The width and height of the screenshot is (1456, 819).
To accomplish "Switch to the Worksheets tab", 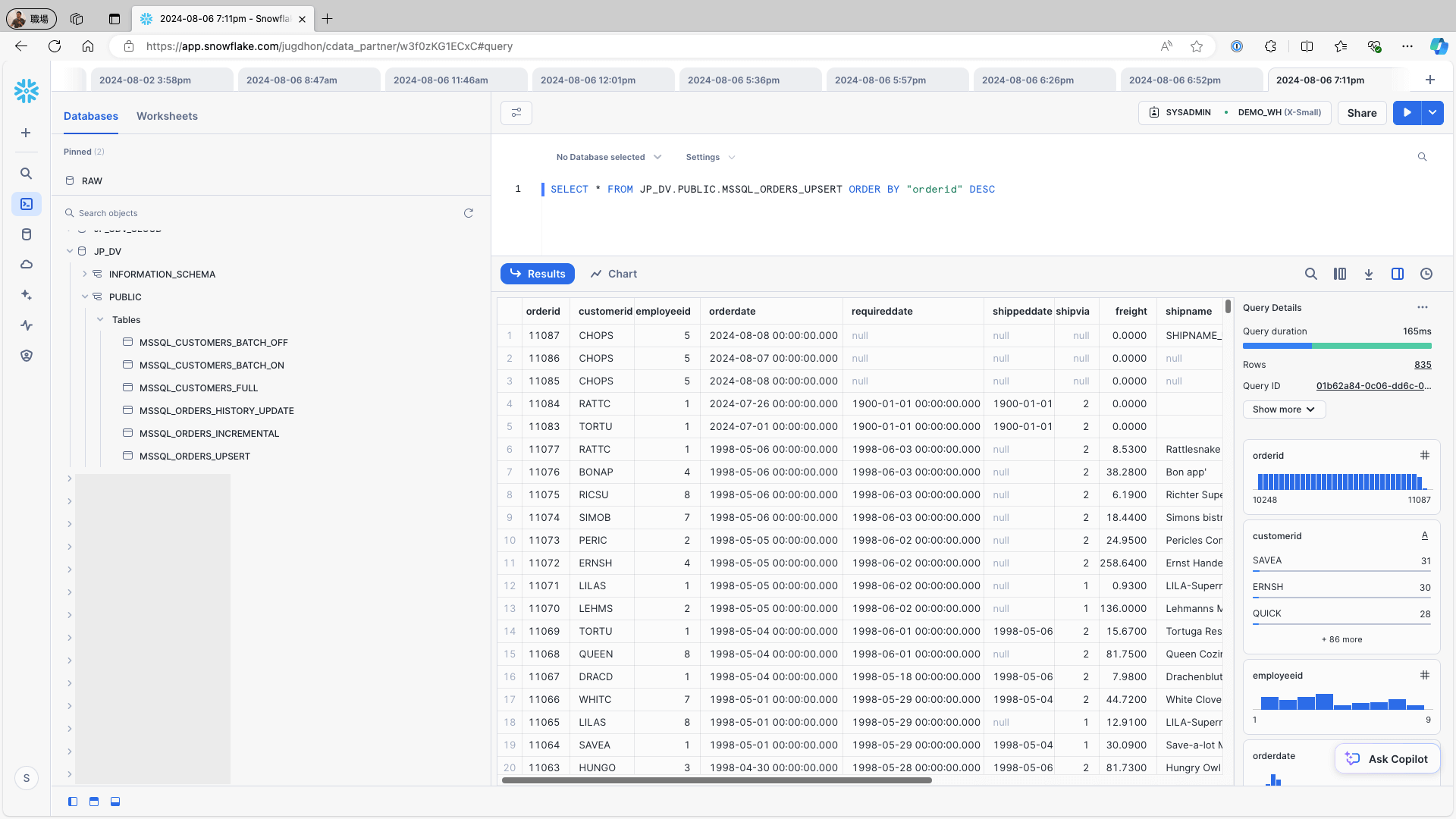I will tap(167, 116).
